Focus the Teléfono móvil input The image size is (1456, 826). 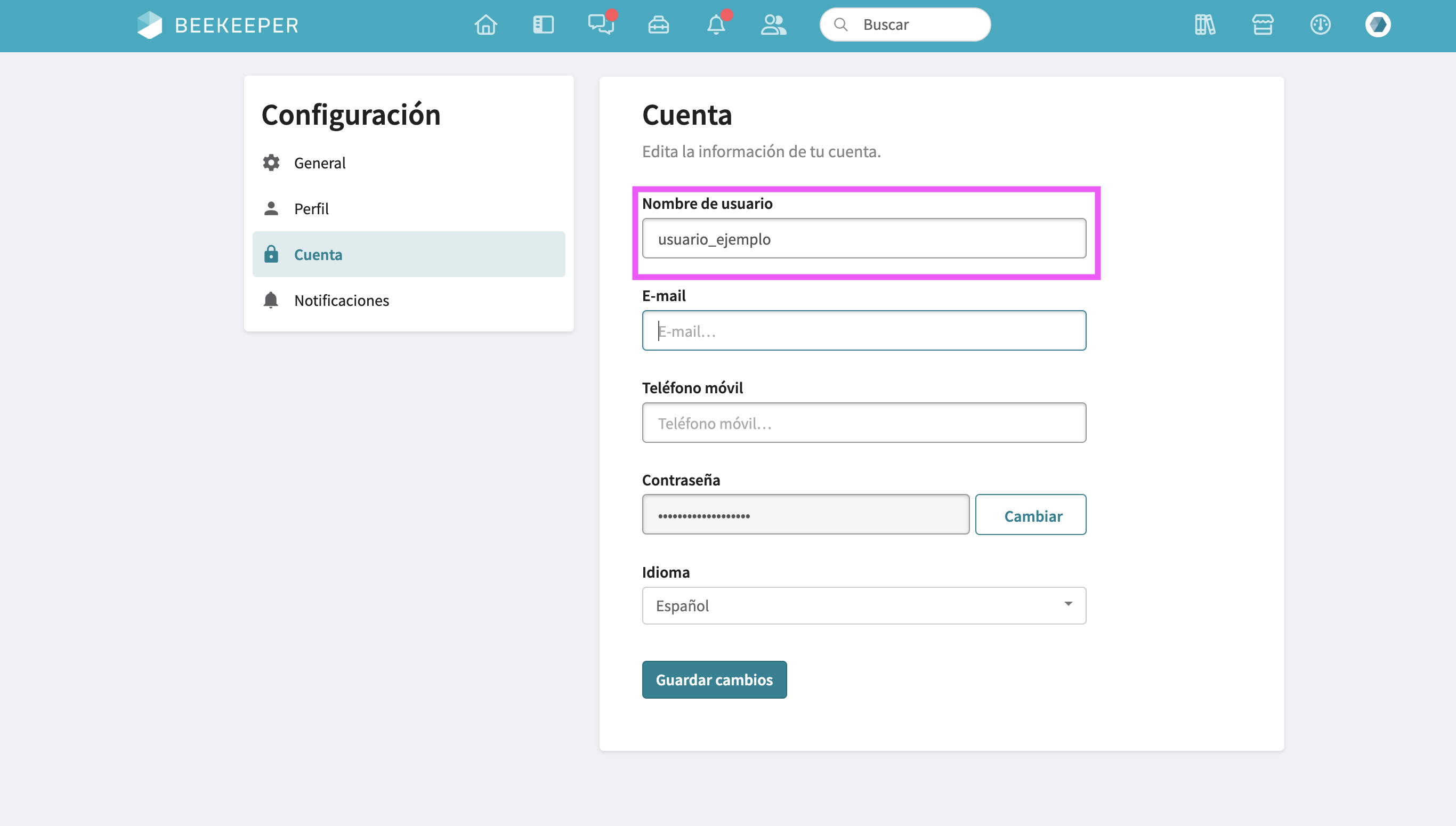pos(864,423)
